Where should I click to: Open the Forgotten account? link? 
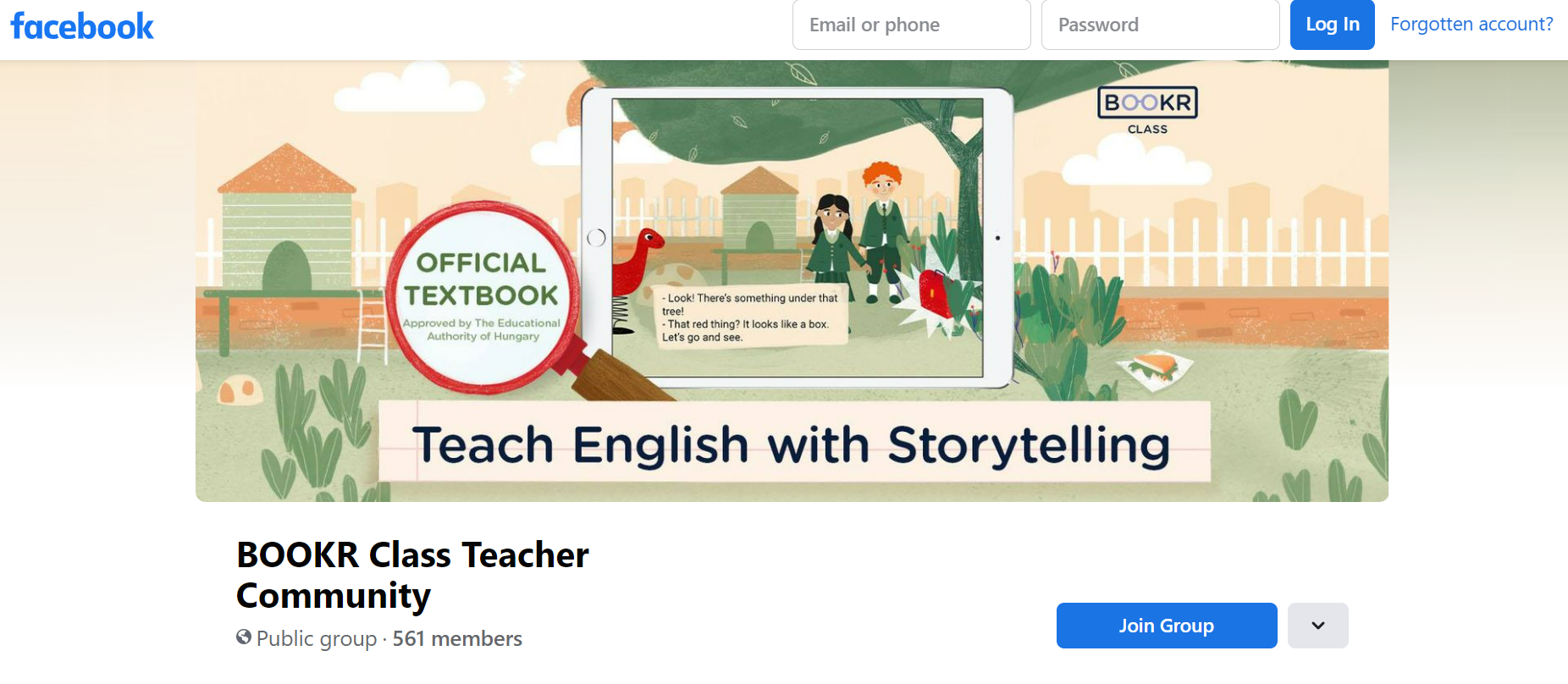click(x=1471, y=24)
